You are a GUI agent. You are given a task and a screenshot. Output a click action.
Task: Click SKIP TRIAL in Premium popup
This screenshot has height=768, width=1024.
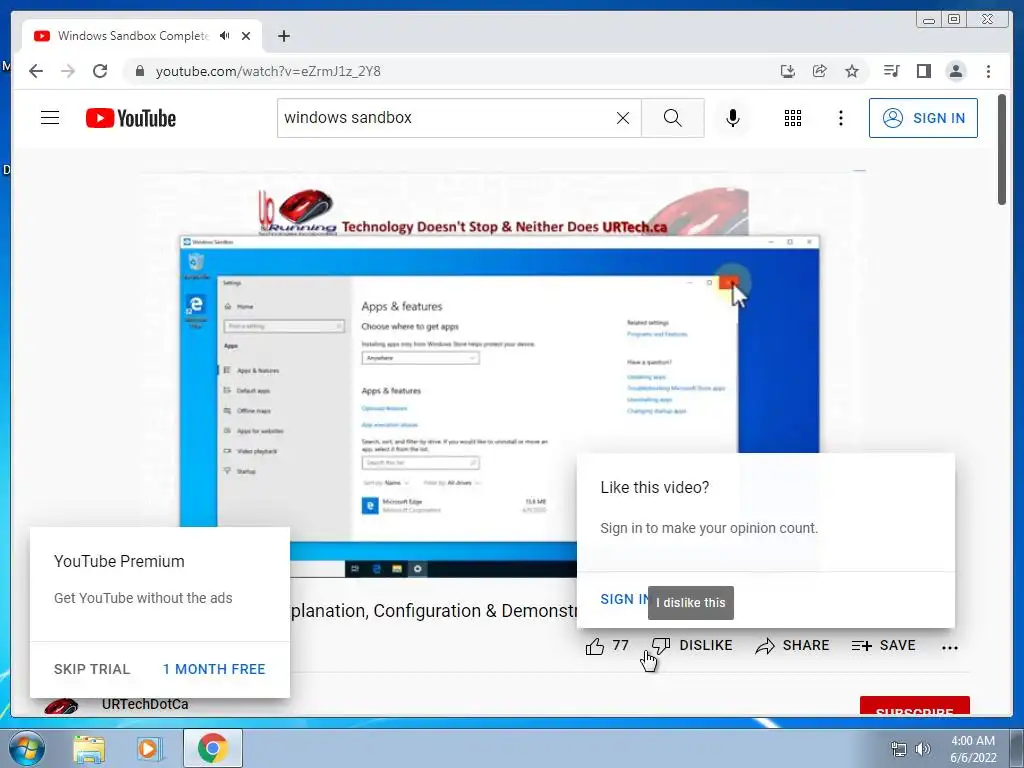[x=92, y=669]
